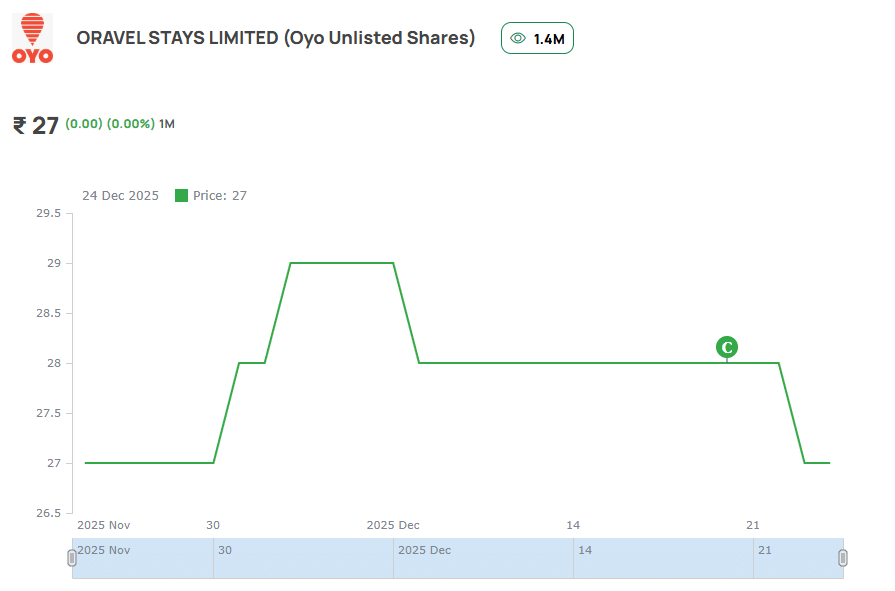Click the 2025 Dec x-axis label

tap(393, 525)
